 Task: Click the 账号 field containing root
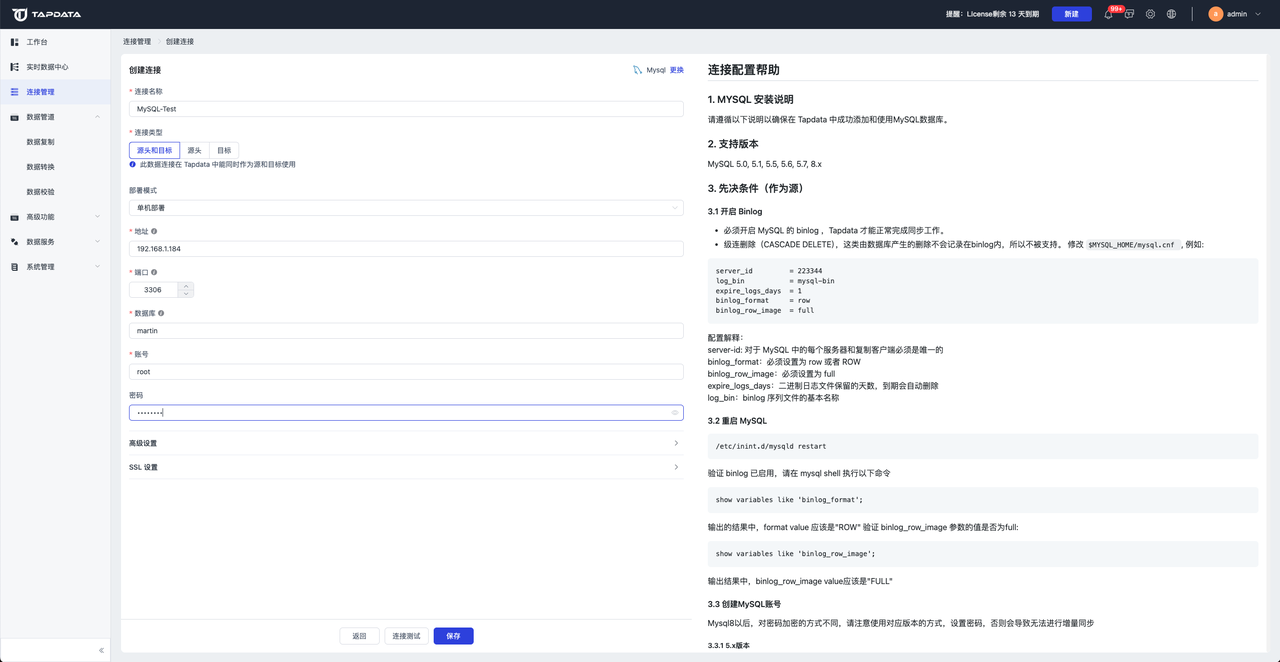(406, 372)
